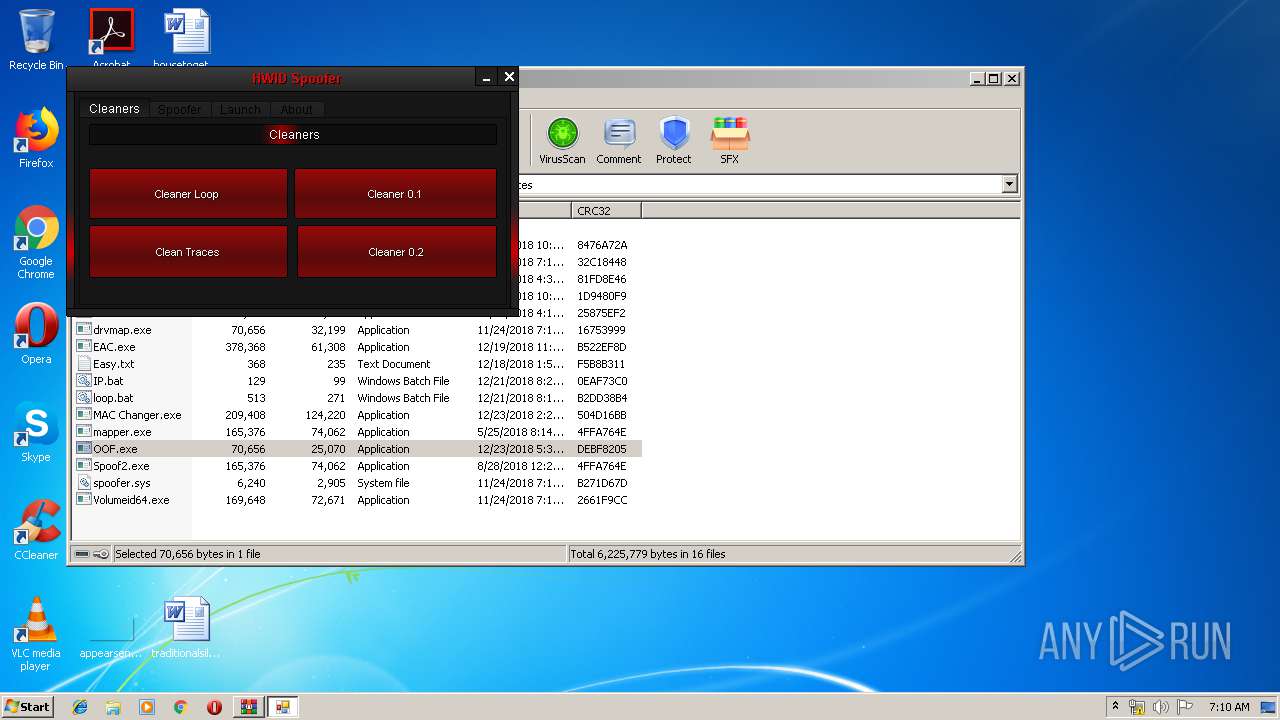
Task: Select the Spoof2.exe row
Action: [x=358, y=466]
